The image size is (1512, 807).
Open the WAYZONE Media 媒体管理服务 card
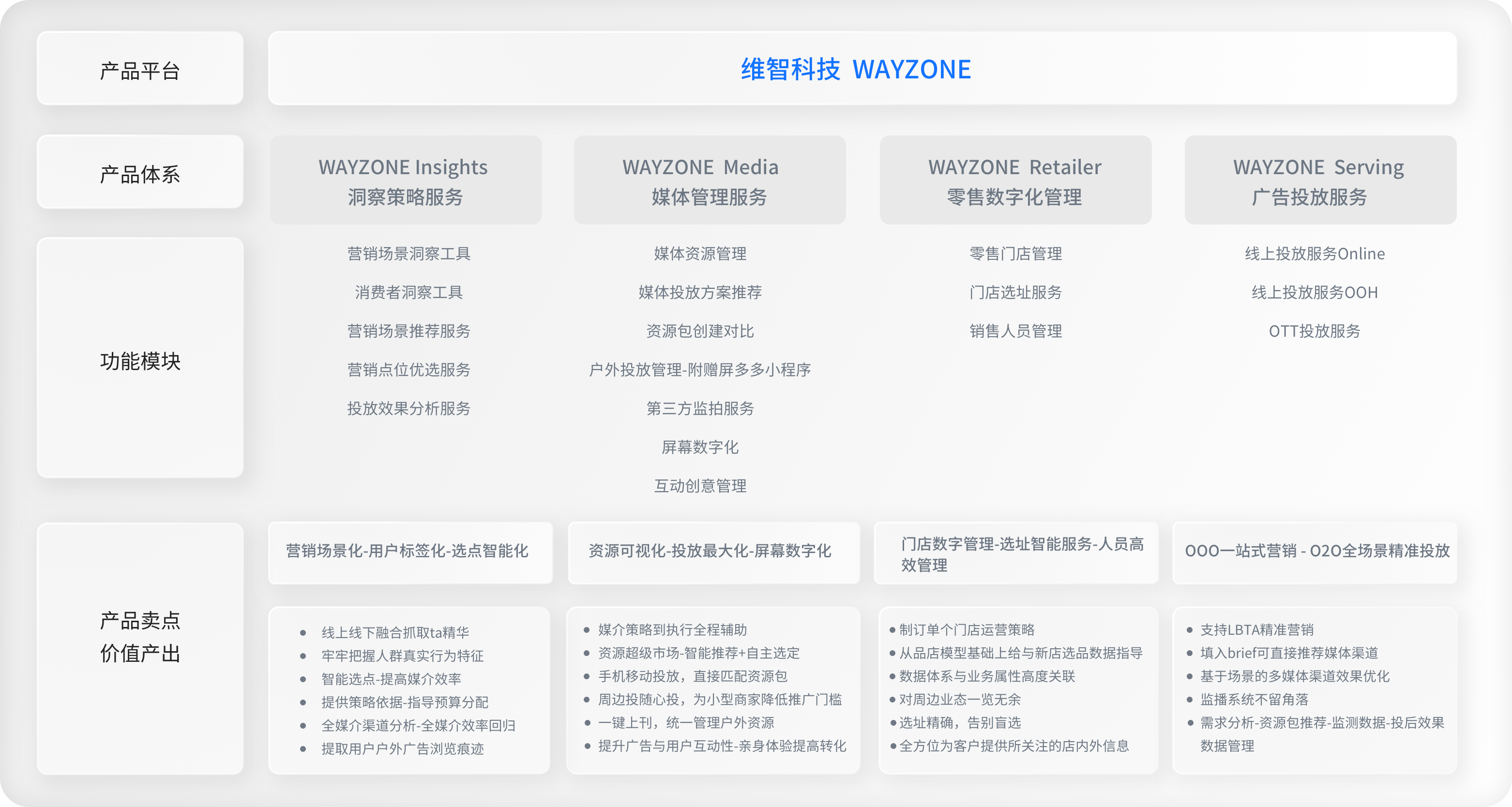click(x=709, y=180)
